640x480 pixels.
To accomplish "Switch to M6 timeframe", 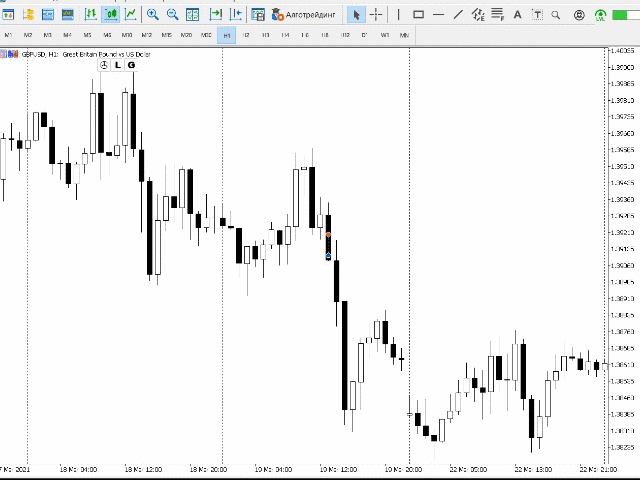I will tap(107, 35).
